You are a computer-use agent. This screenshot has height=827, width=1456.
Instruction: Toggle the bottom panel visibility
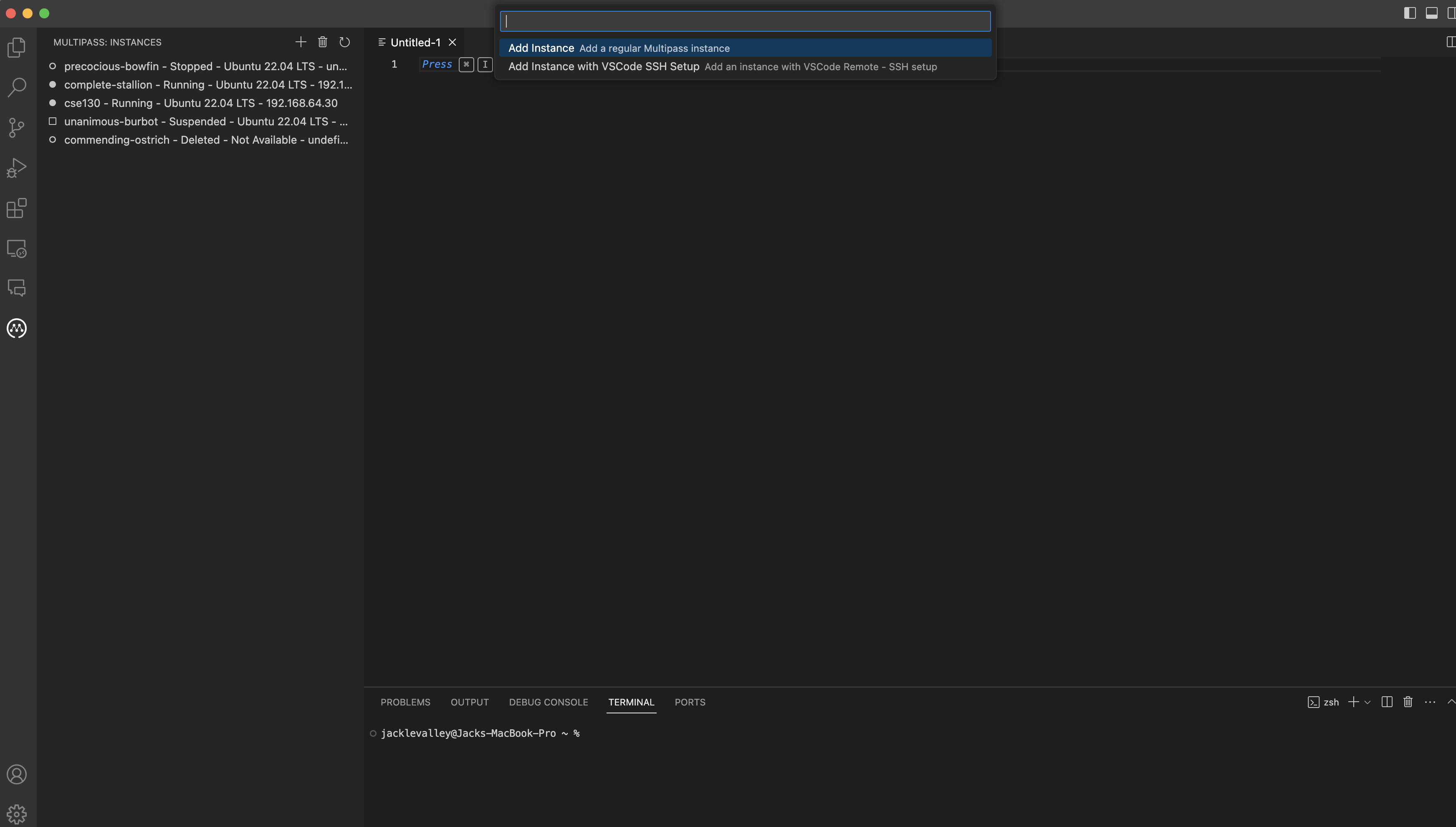(x=1431, y=13)
